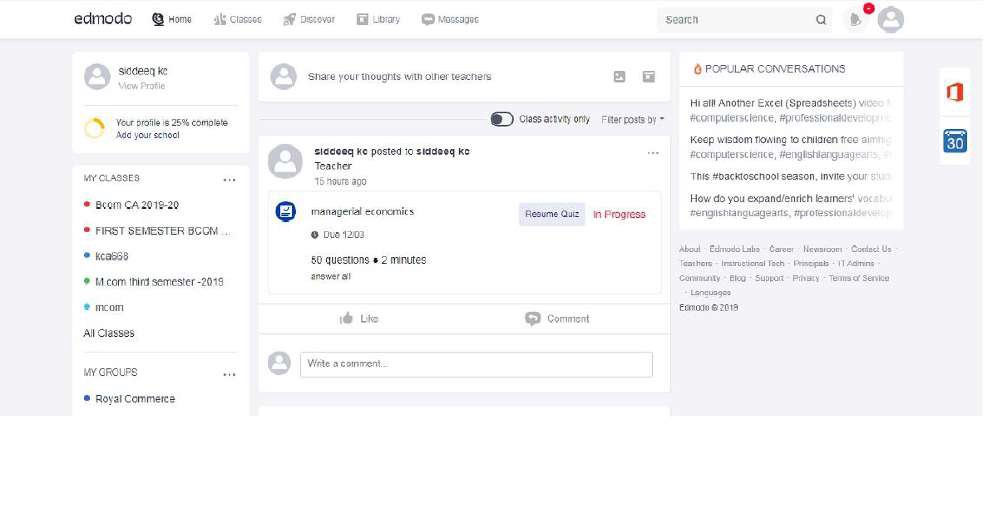Image resolution: width=989 pixels, height=525 pixels.
Task: Click the 15 hours ago timestamp
Action: 341,182
